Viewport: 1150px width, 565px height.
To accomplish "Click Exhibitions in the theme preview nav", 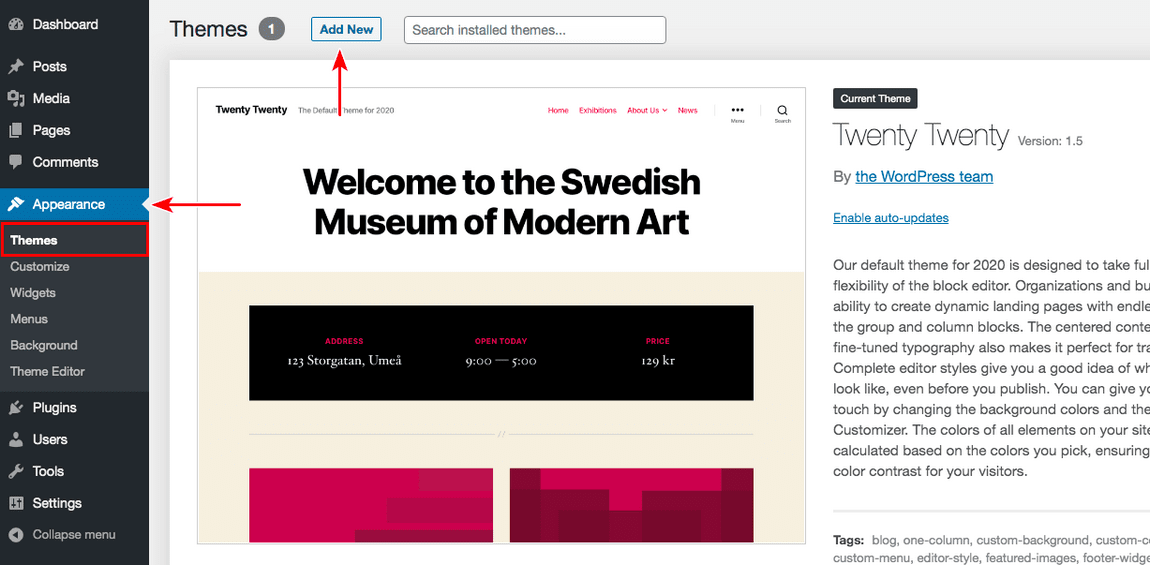I will (x=598, y=110).
